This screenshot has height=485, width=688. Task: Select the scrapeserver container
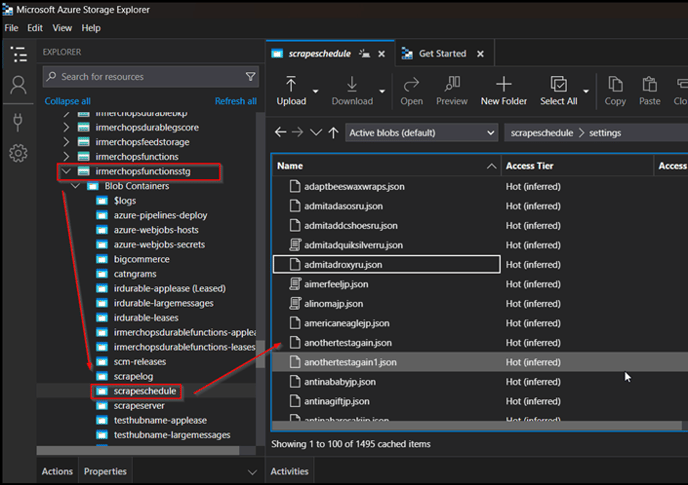pyautogui.click(x=139, y=406)
